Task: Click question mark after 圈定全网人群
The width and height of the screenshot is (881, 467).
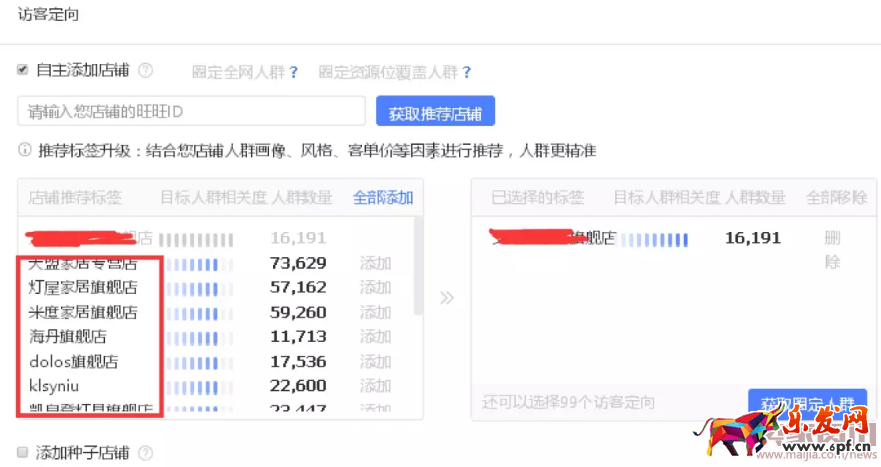Action: coord(294,72)
